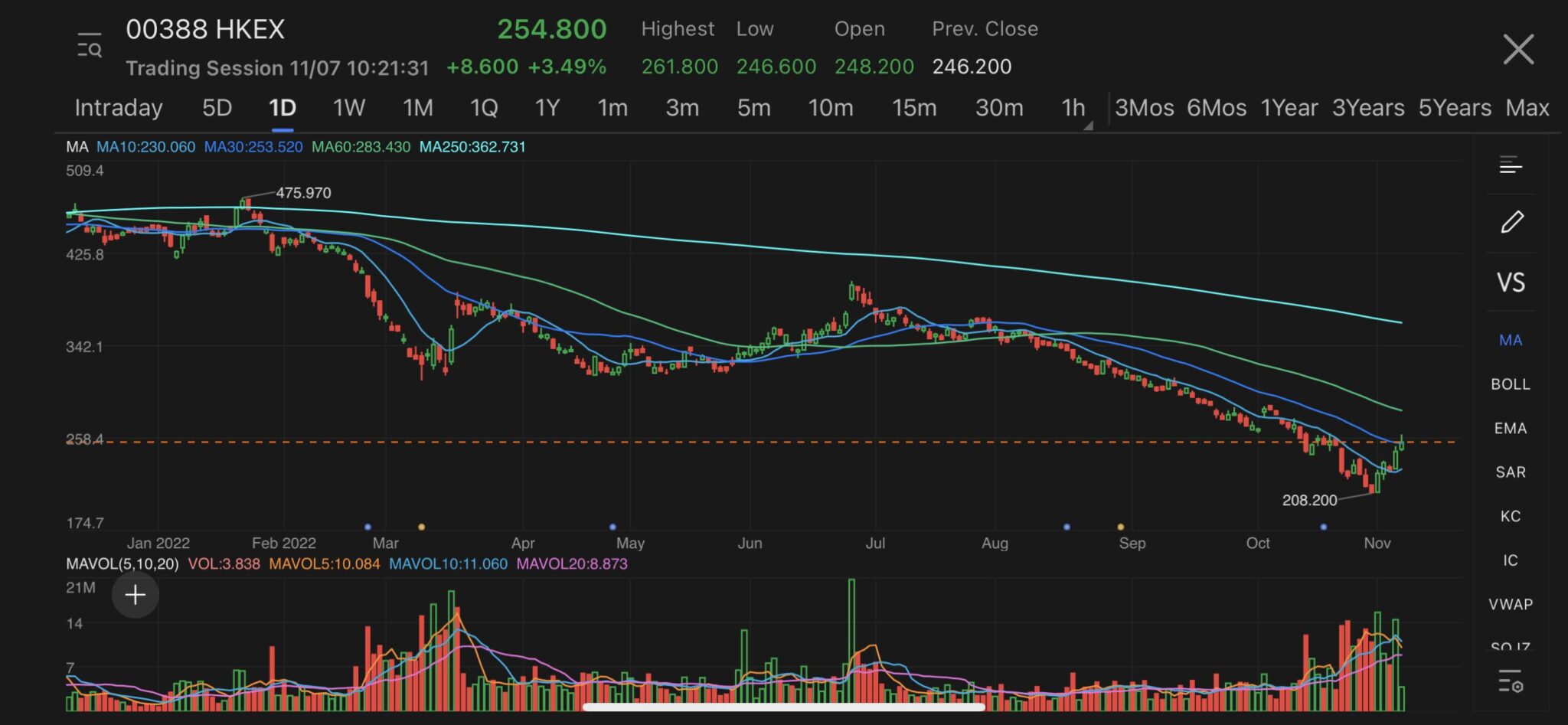
Task: Expand the minute interval triangle after 1h
Action: tap(1087, 126)
